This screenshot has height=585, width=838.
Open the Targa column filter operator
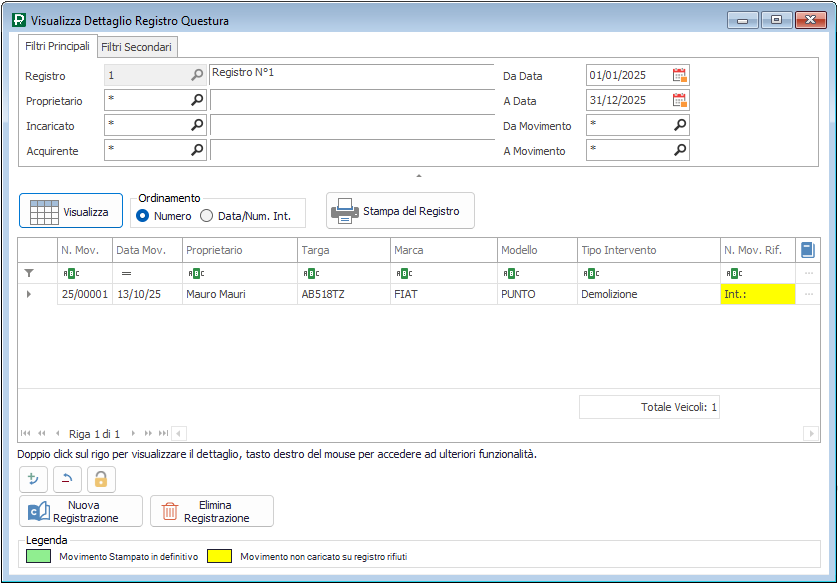point(308,273)
